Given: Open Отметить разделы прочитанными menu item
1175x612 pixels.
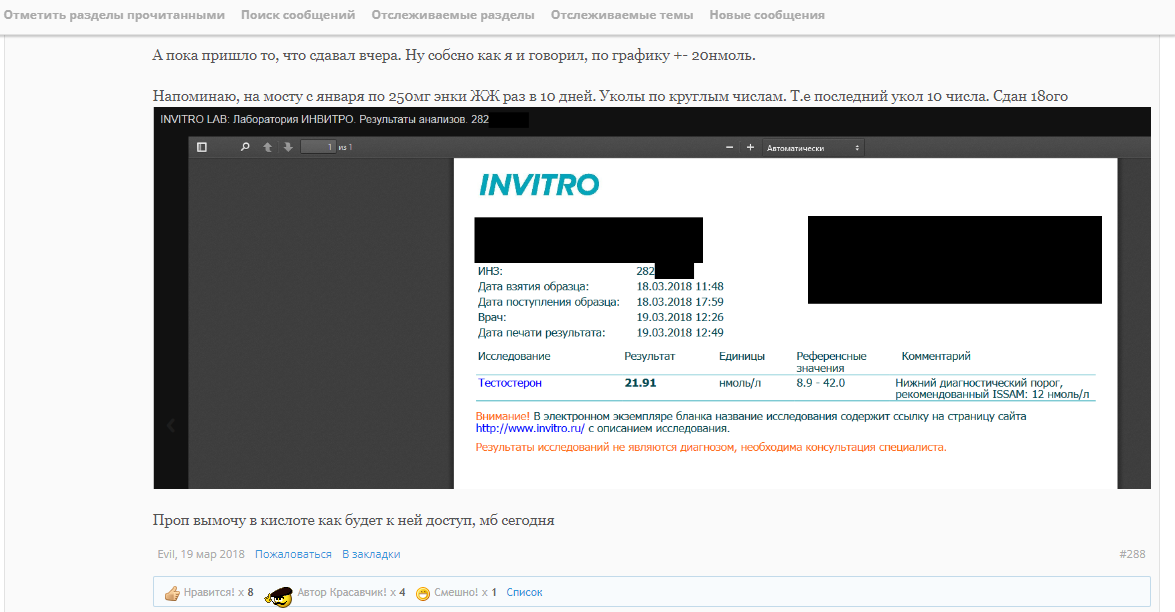Looking at the screenshot, I should coord(114,15).
